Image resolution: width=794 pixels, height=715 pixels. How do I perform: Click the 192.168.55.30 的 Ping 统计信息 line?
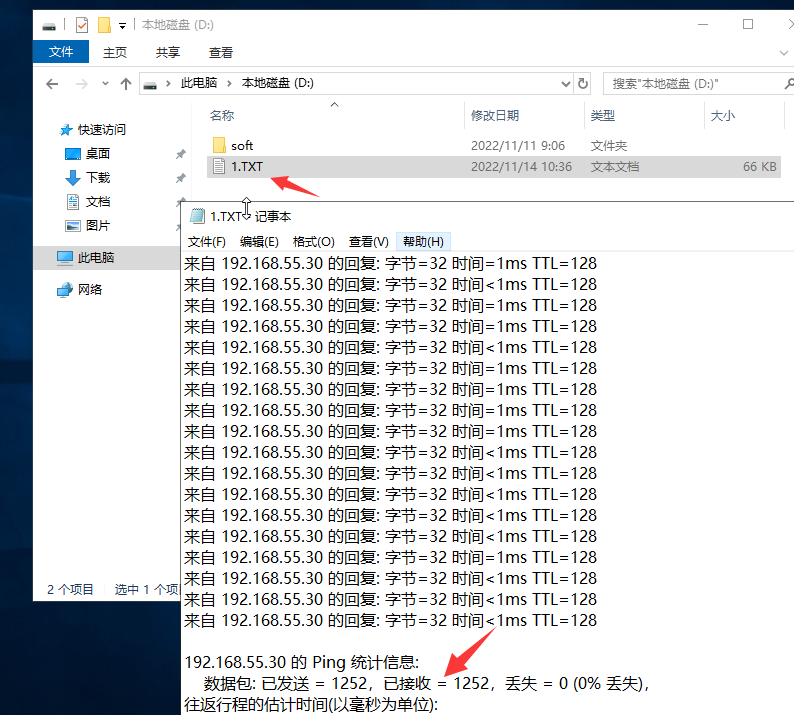302,662
